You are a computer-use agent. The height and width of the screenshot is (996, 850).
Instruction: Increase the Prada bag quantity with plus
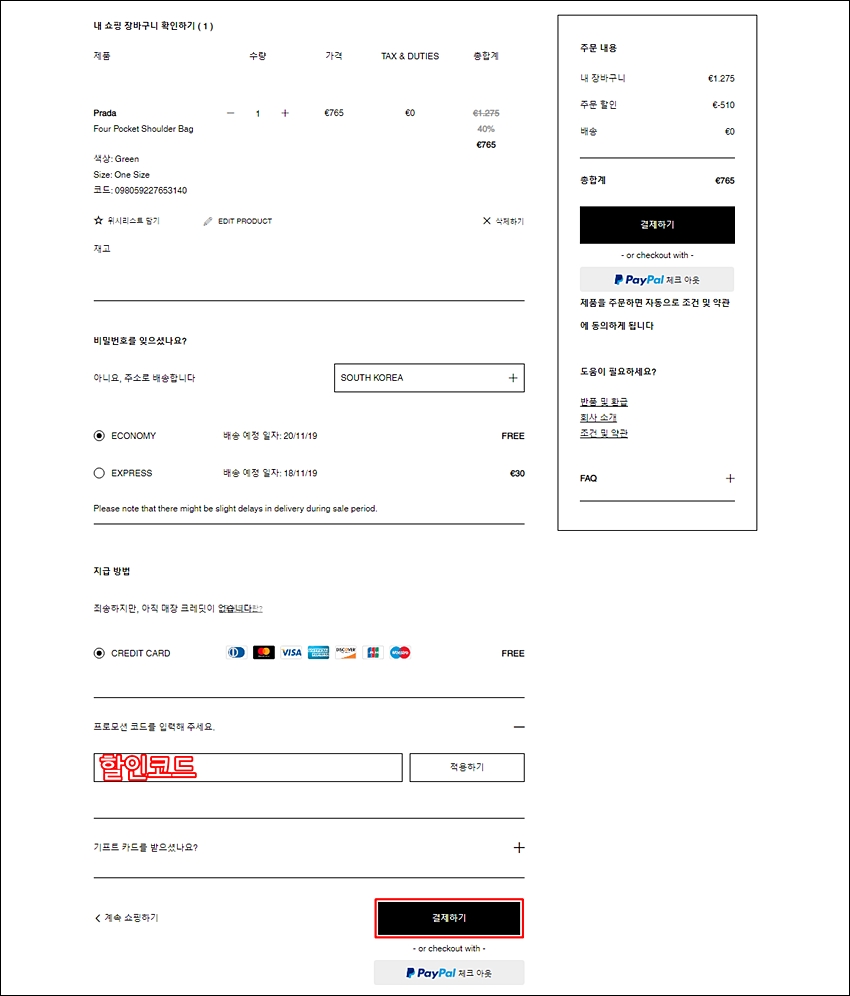coord(285,113)
